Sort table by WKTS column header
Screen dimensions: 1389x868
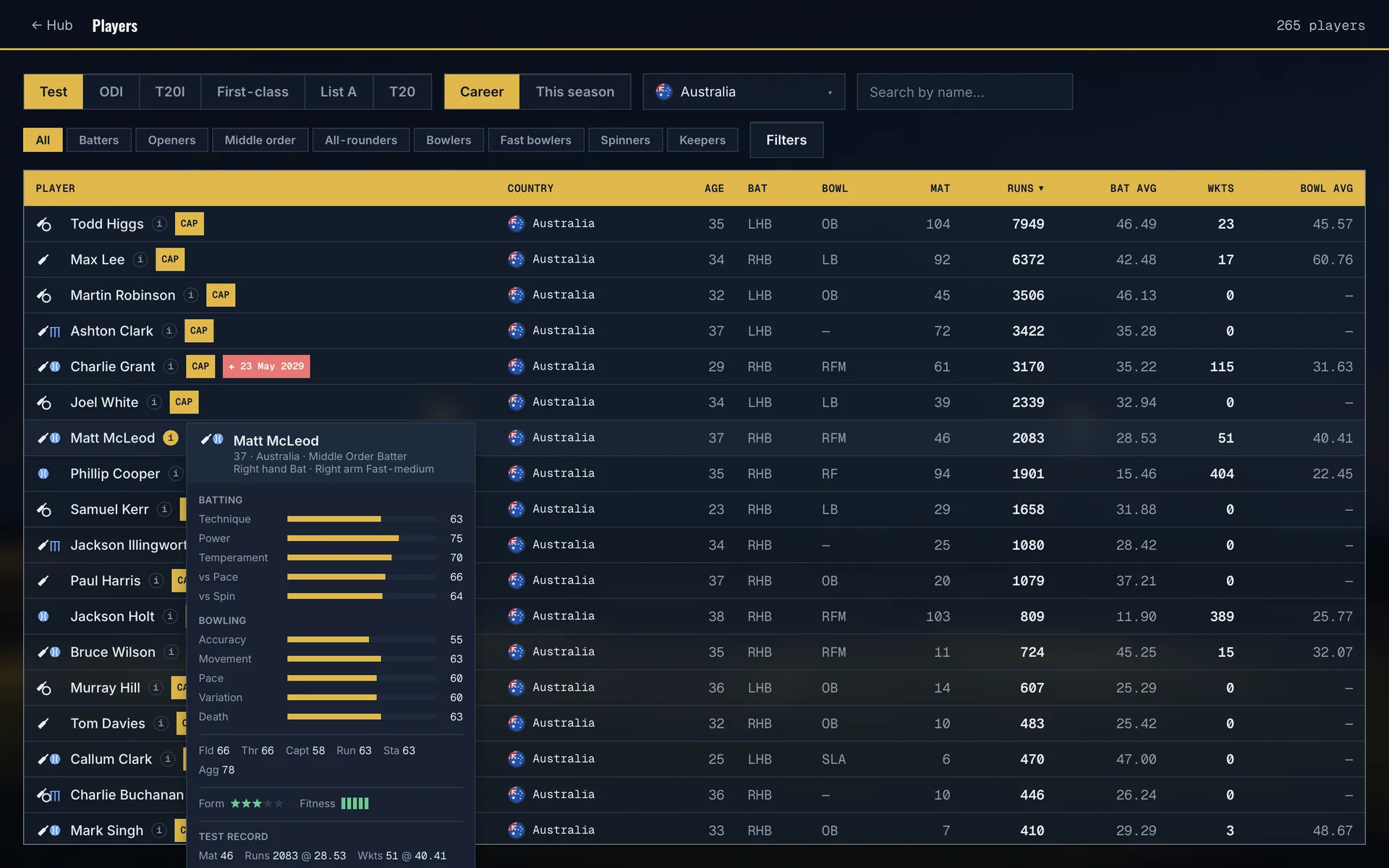click(1220, 188)
